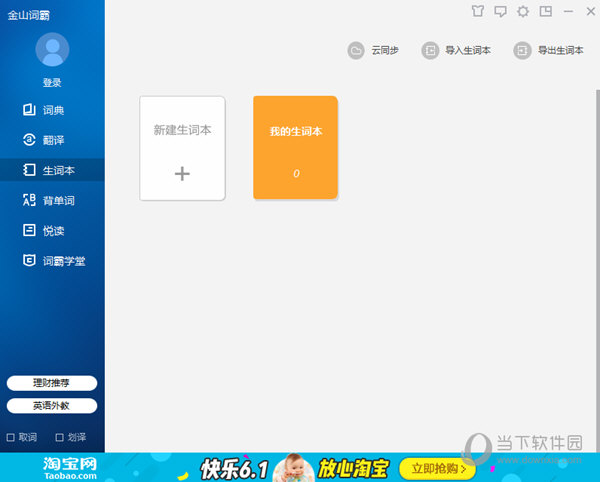Minimize the 金山词霸 window

pyautogui.click(x=568, y=11)
